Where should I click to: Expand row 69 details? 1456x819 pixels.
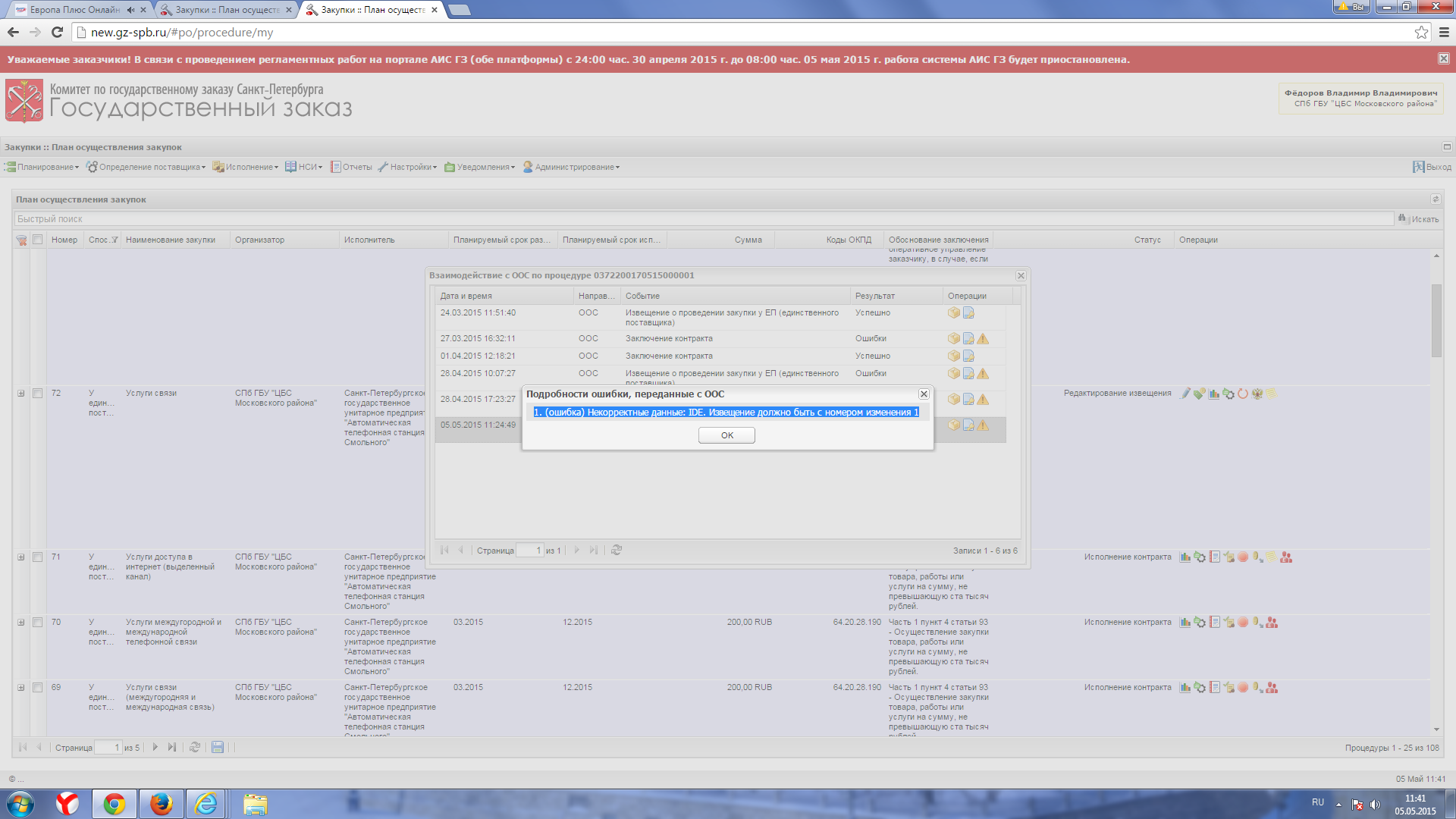click(21, 688)
